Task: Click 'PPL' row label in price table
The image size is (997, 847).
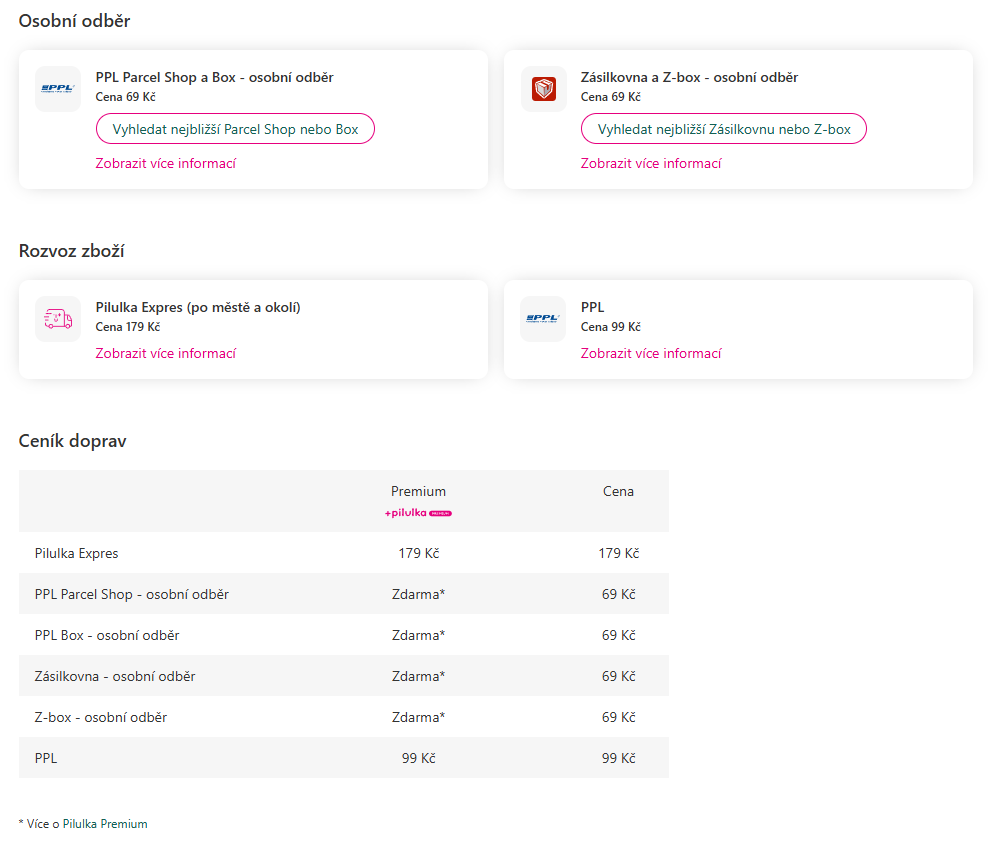Action: [46, 758]
